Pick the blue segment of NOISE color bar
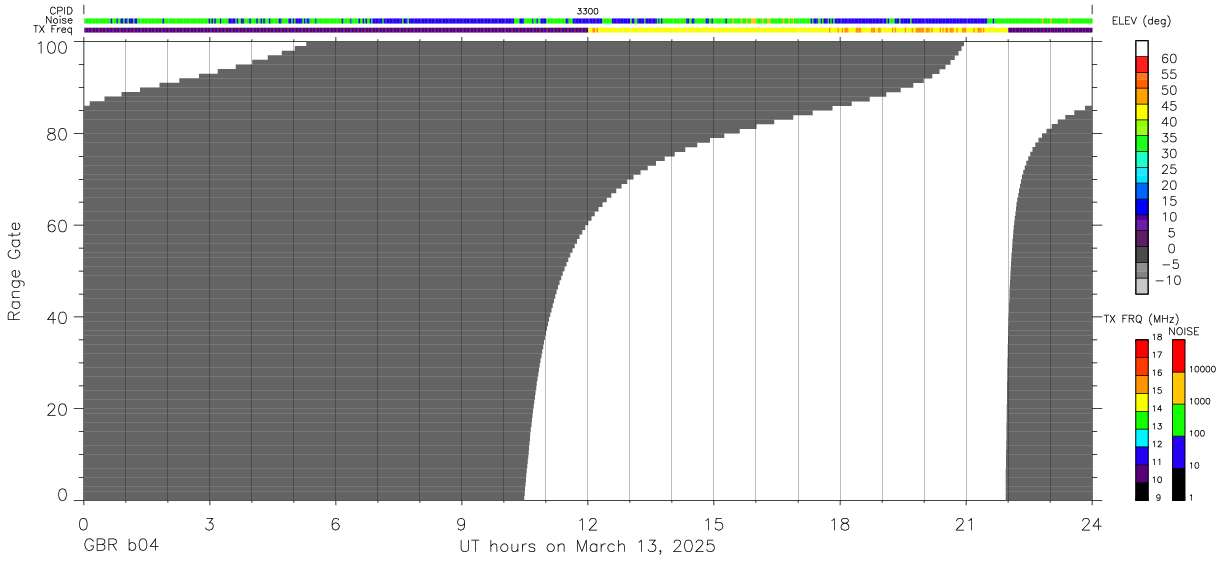Image resolution: width=1228 pixels, height=567 pixels. [1178, 452]
